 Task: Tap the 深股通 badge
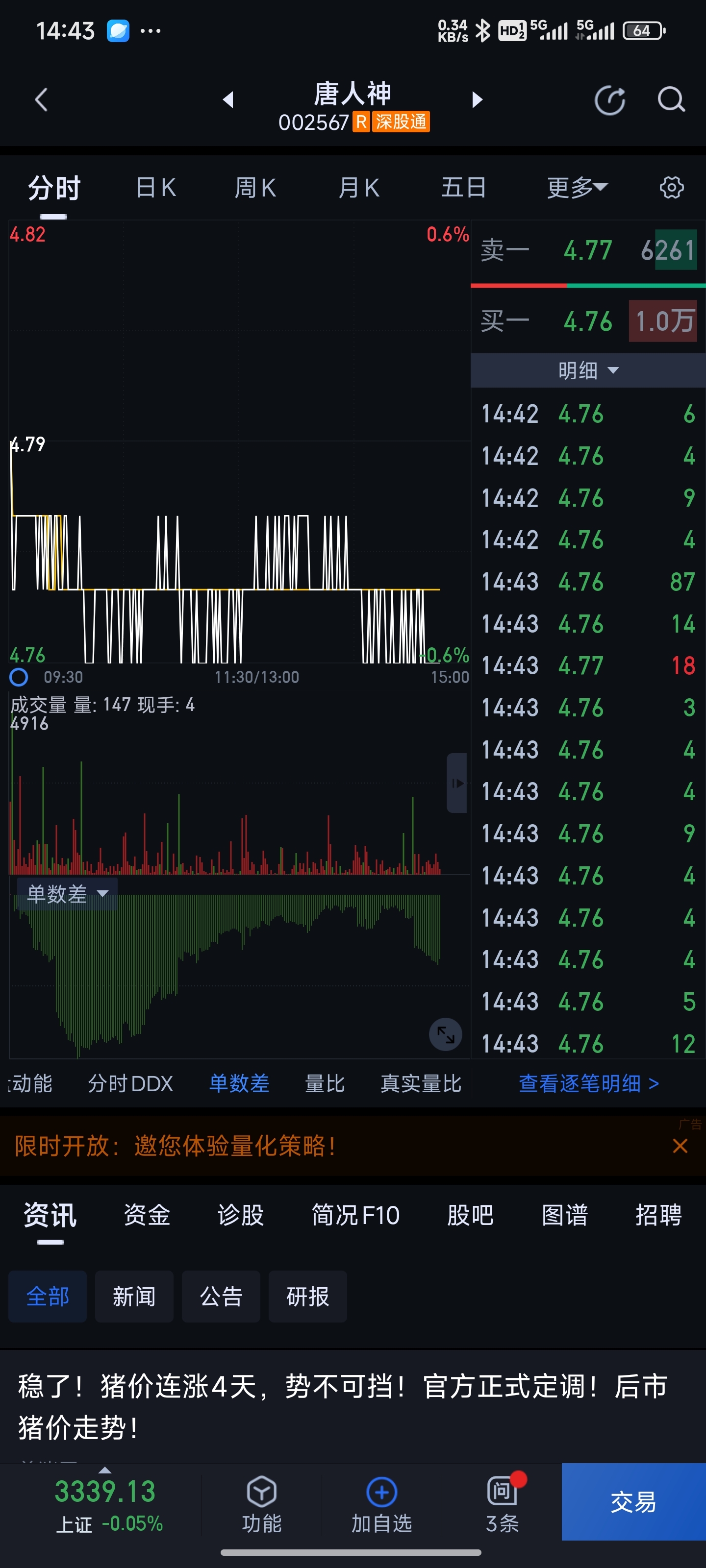[401, 122]
